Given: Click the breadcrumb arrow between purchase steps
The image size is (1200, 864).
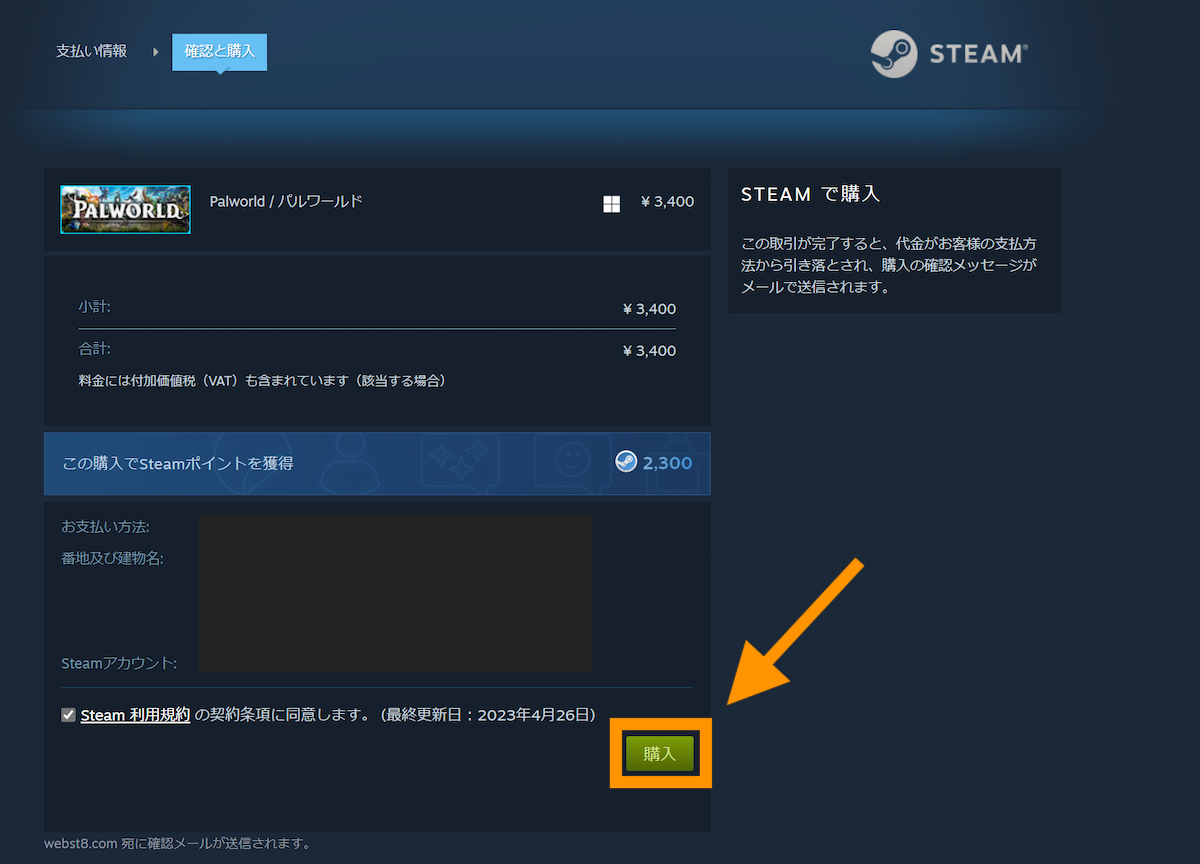Looking at the screenshot, I should [x=155, y=52].
